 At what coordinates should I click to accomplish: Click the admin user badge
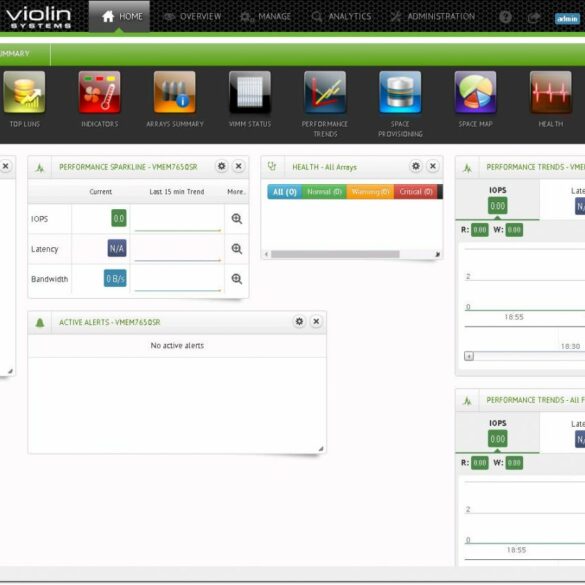click(x=567, y=18)
